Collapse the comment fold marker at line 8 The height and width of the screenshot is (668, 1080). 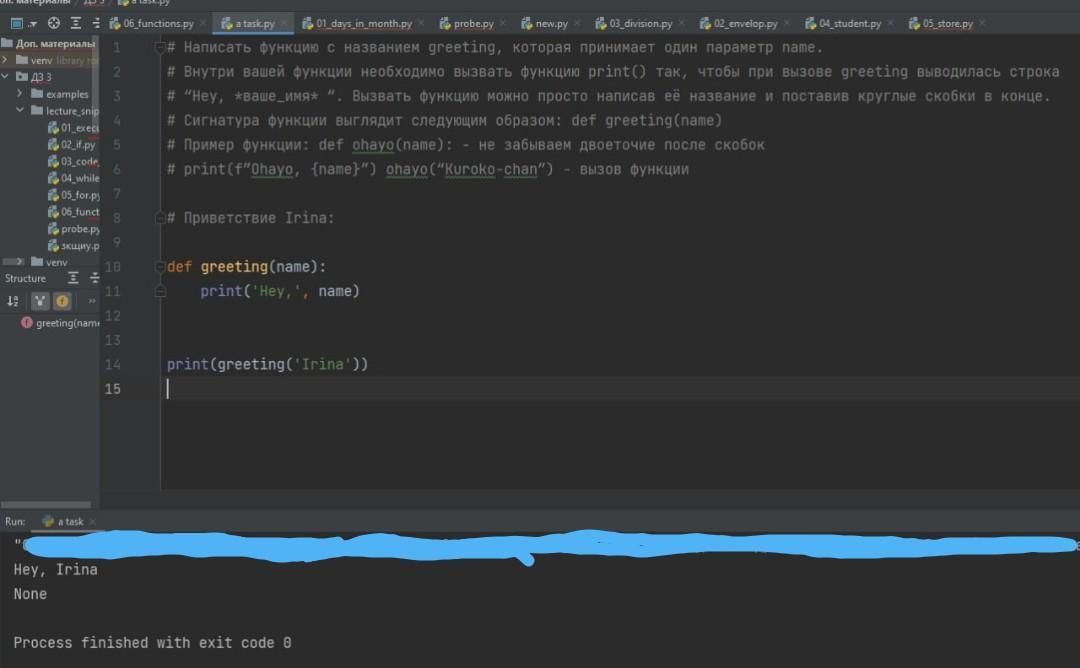160,218
